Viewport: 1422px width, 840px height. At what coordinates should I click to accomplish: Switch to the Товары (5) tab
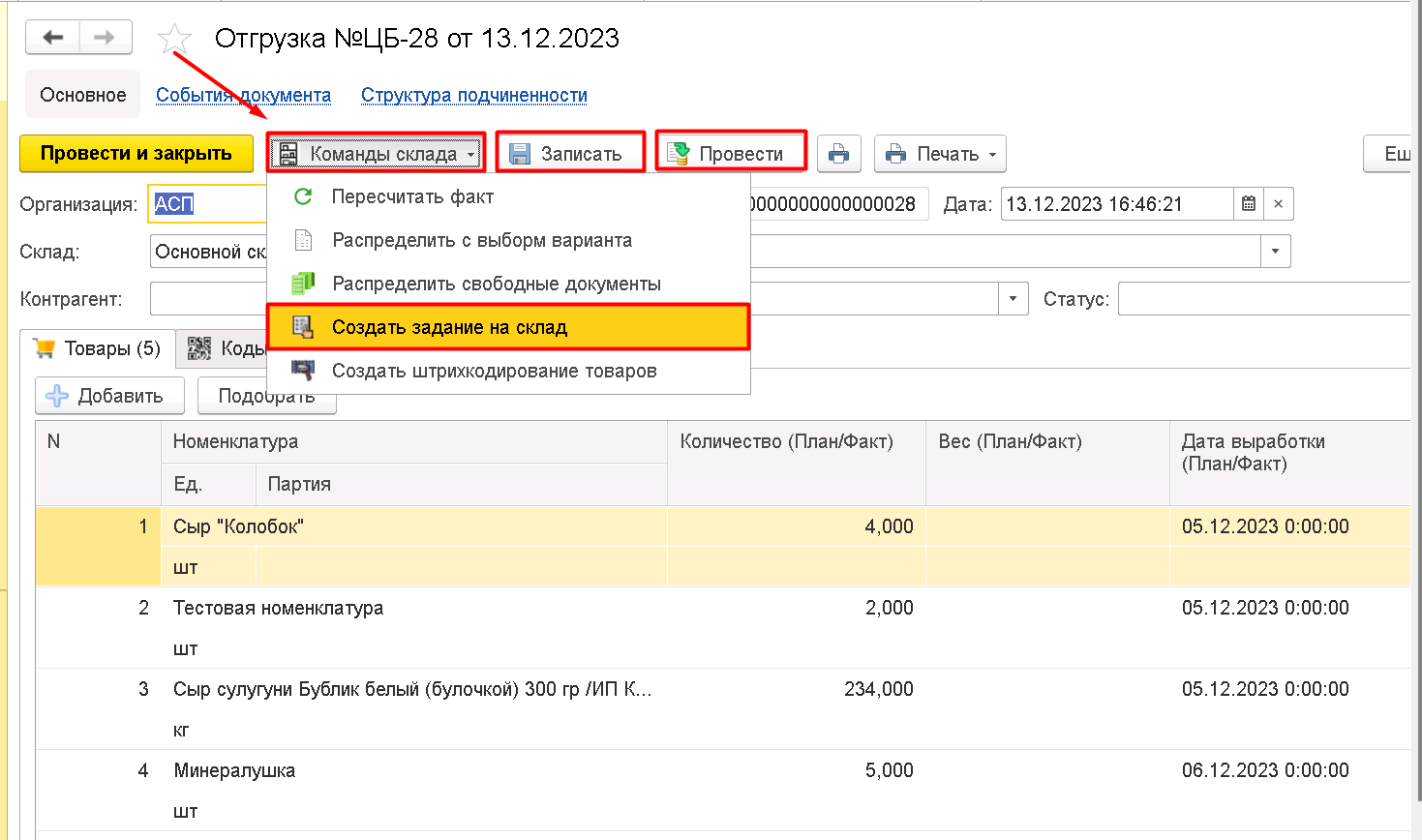pos(97,348)
